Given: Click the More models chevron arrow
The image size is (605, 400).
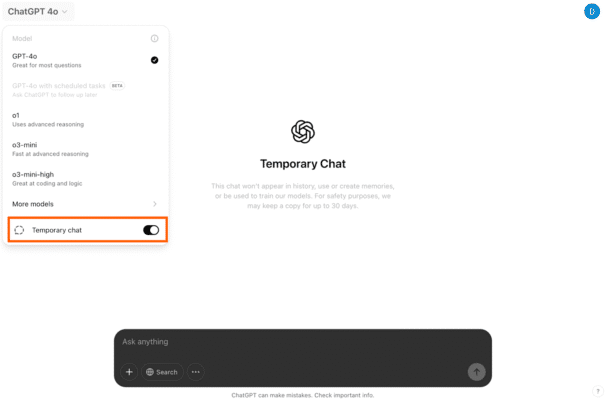Looking at the screenshot, I should [x=155, y=204].
